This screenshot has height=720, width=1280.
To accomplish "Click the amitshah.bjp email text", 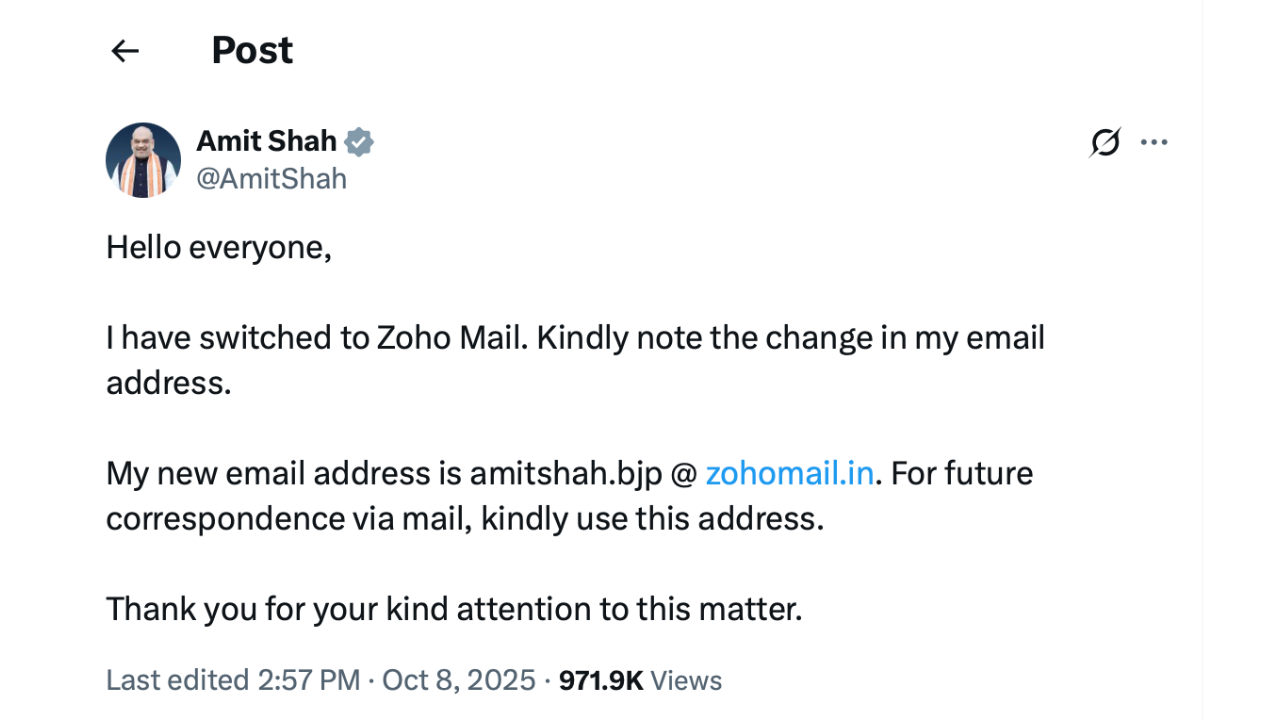I will [566, 473].
